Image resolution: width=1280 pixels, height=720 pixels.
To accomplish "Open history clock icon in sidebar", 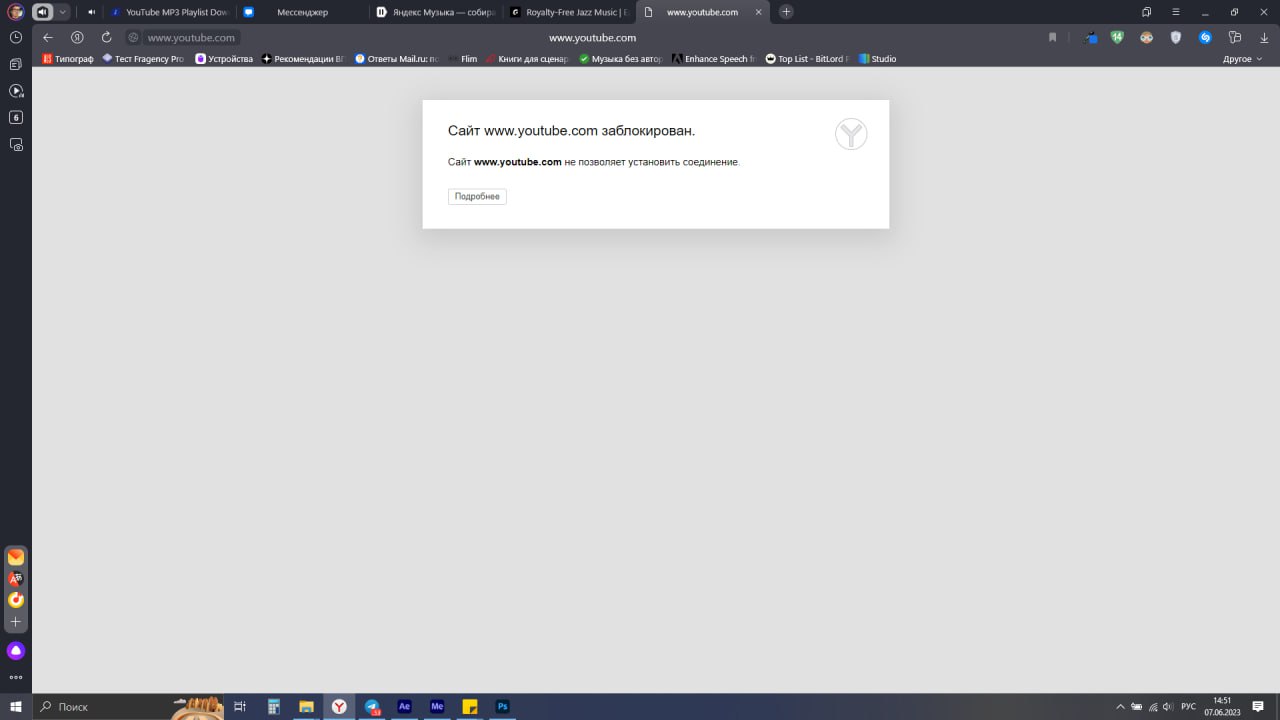I will coord(16,37).
